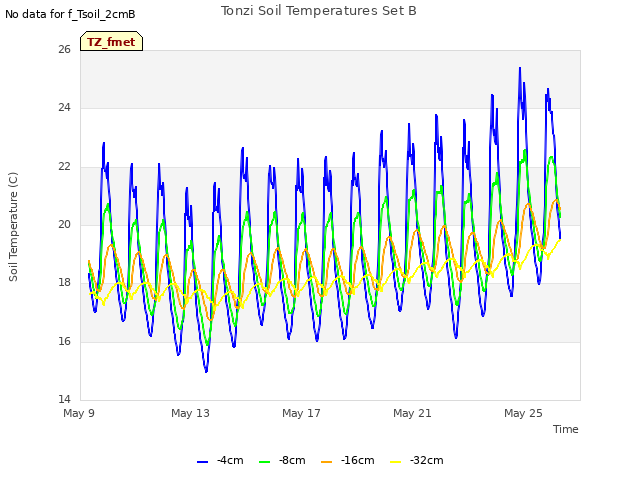
Task: Click the orange -16cm legend swatch
Action: (327, 462)
